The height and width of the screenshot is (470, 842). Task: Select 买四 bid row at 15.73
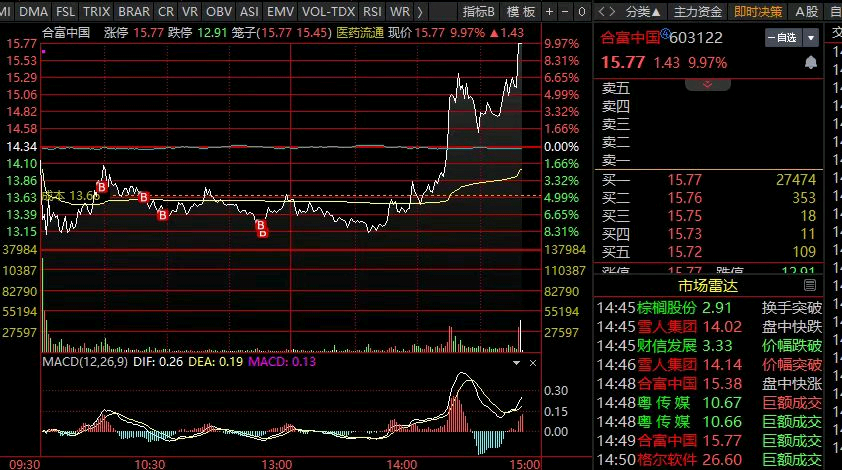(x=708, y=234)
